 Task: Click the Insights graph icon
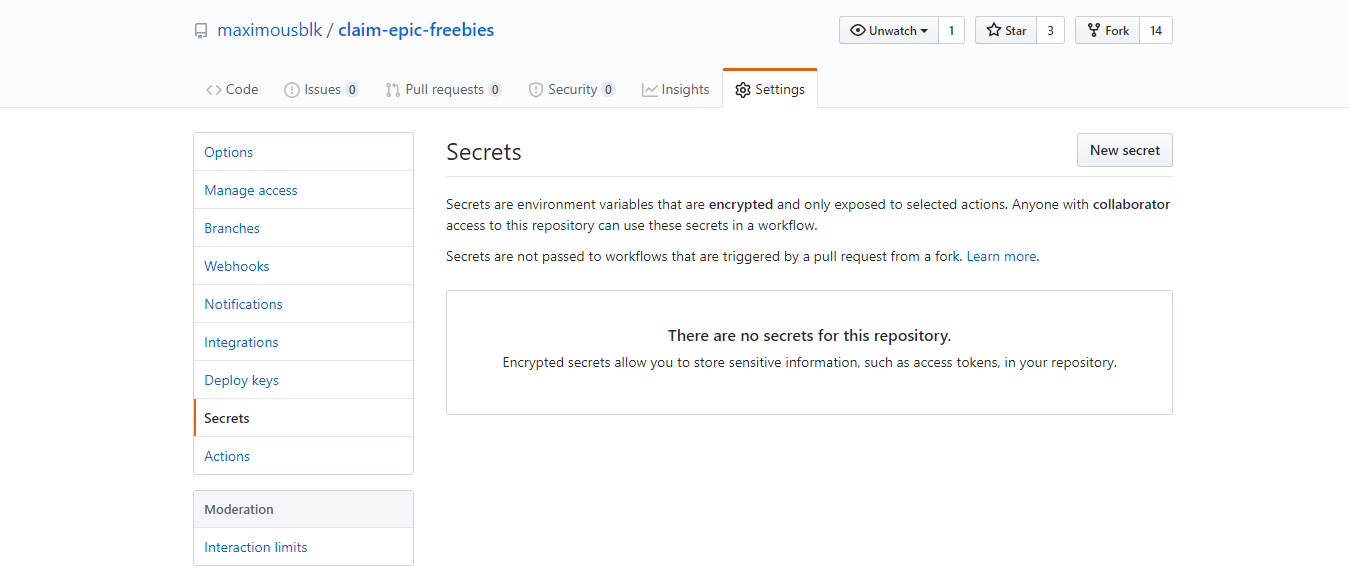click(x=650, y=90)
